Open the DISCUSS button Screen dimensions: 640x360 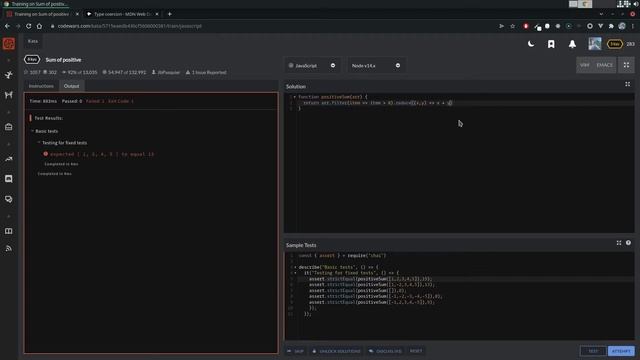point(385,351)
